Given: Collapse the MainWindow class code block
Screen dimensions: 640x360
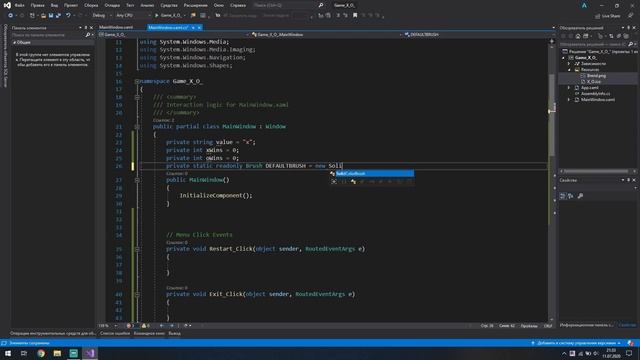Looking at the screenshot, I should [x=137, y=127].
